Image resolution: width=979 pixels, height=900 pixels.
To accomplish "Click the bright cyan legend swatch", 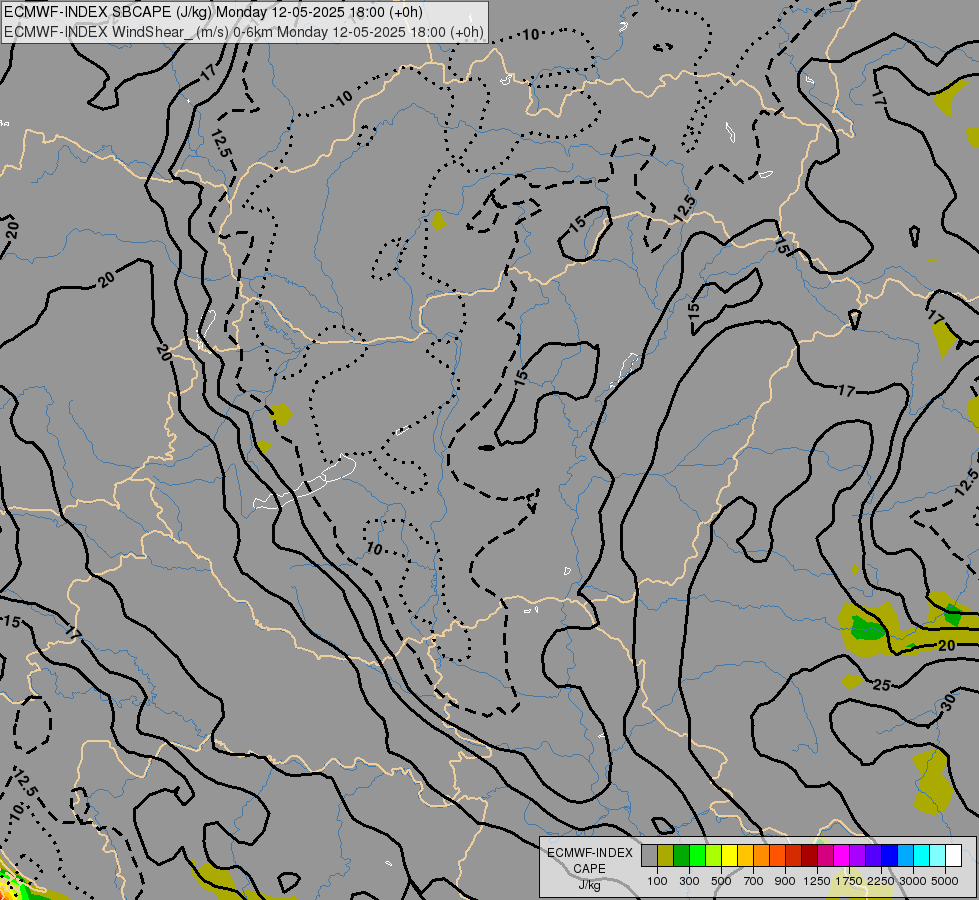I will pos(922,856).
